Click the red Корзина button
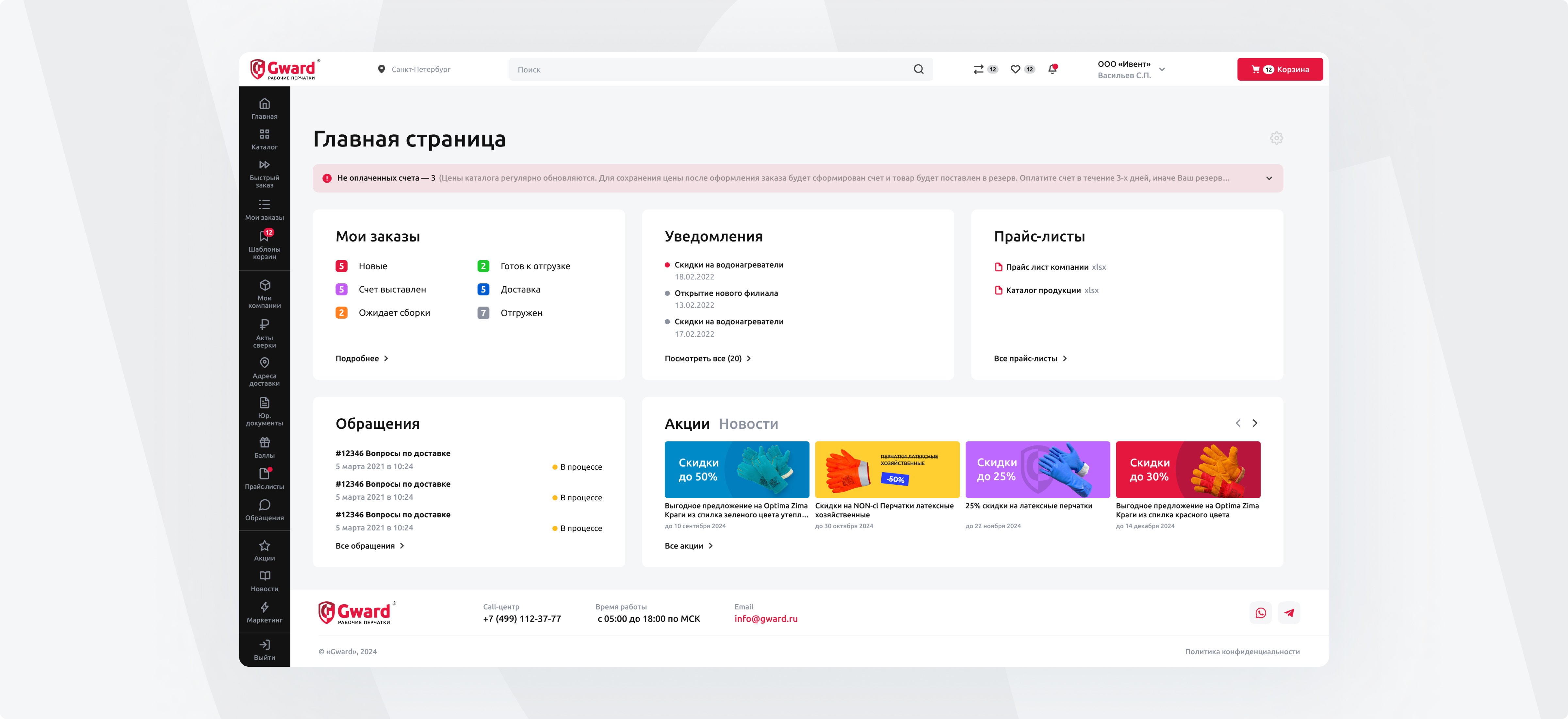Screen dimensions: 1568x719 1280,69
